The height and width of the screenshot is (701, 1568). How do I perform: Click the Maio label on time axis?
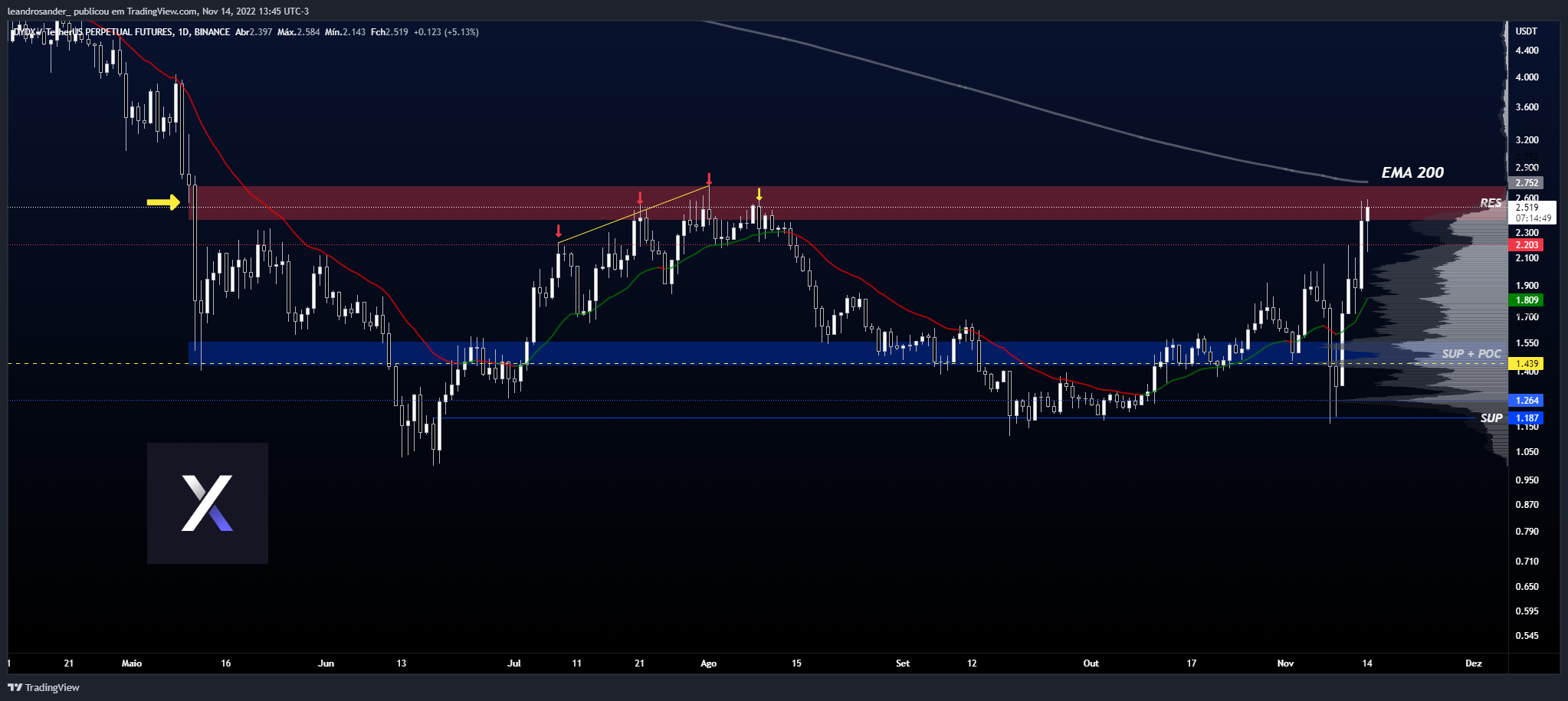tap(132, 663)
